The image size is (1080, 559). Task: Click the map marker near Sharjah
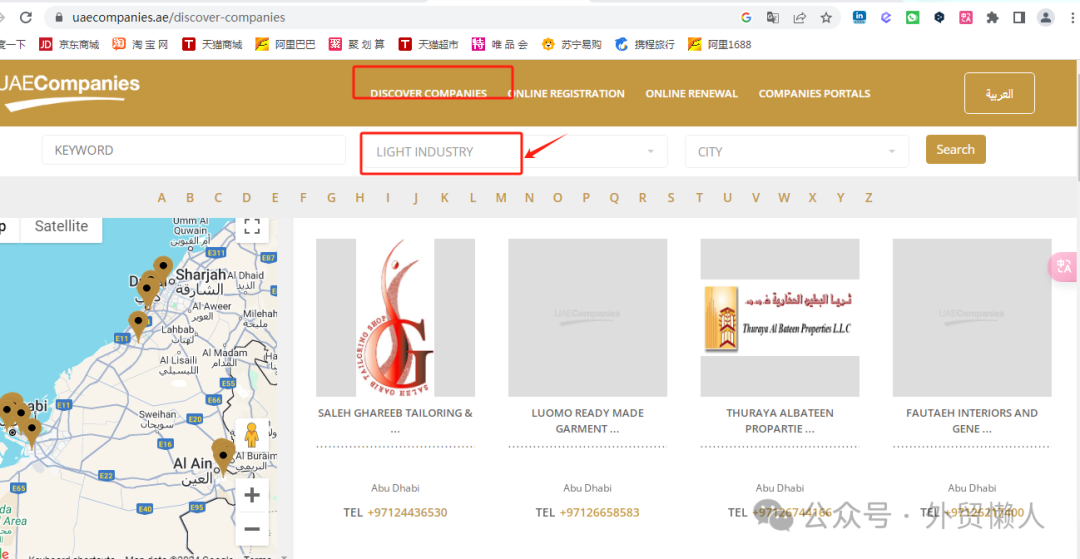click(x=163, y=268)
